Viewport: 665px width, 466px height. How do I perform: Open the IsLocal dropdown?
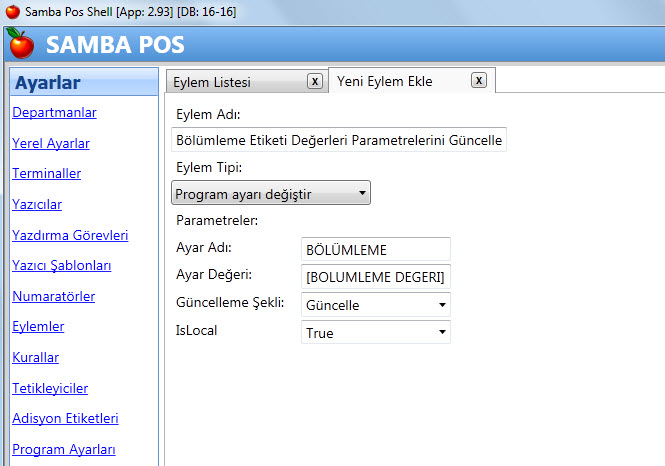click(375, 333)
